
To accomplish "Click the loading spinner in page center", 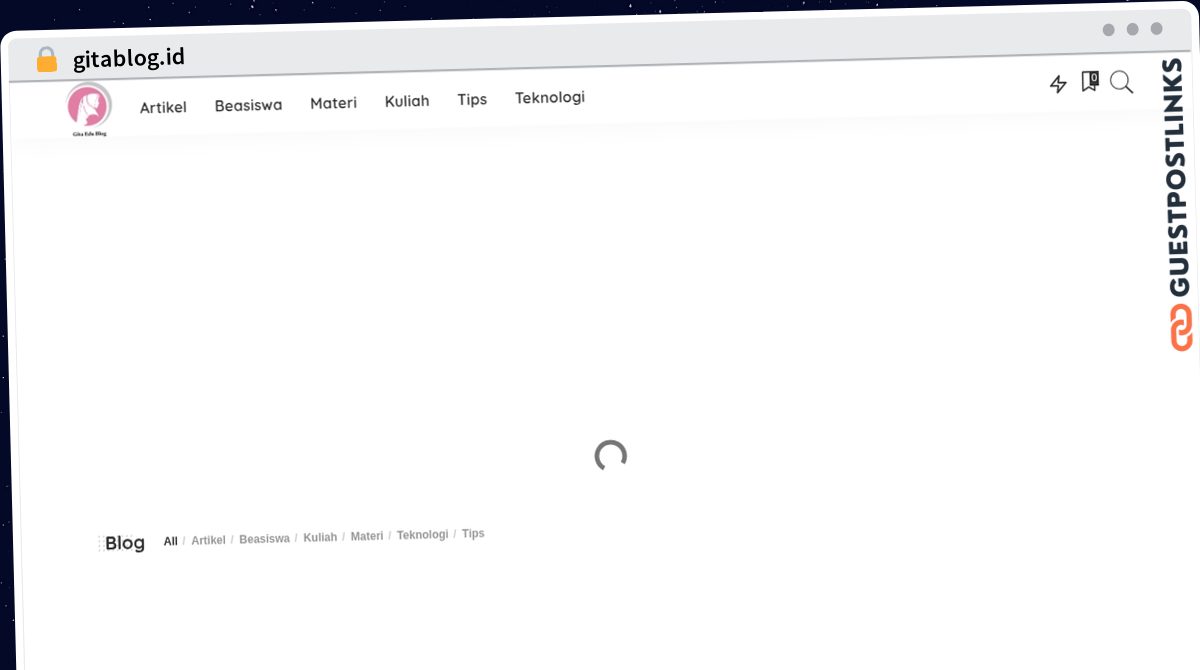I will point(610,456).
